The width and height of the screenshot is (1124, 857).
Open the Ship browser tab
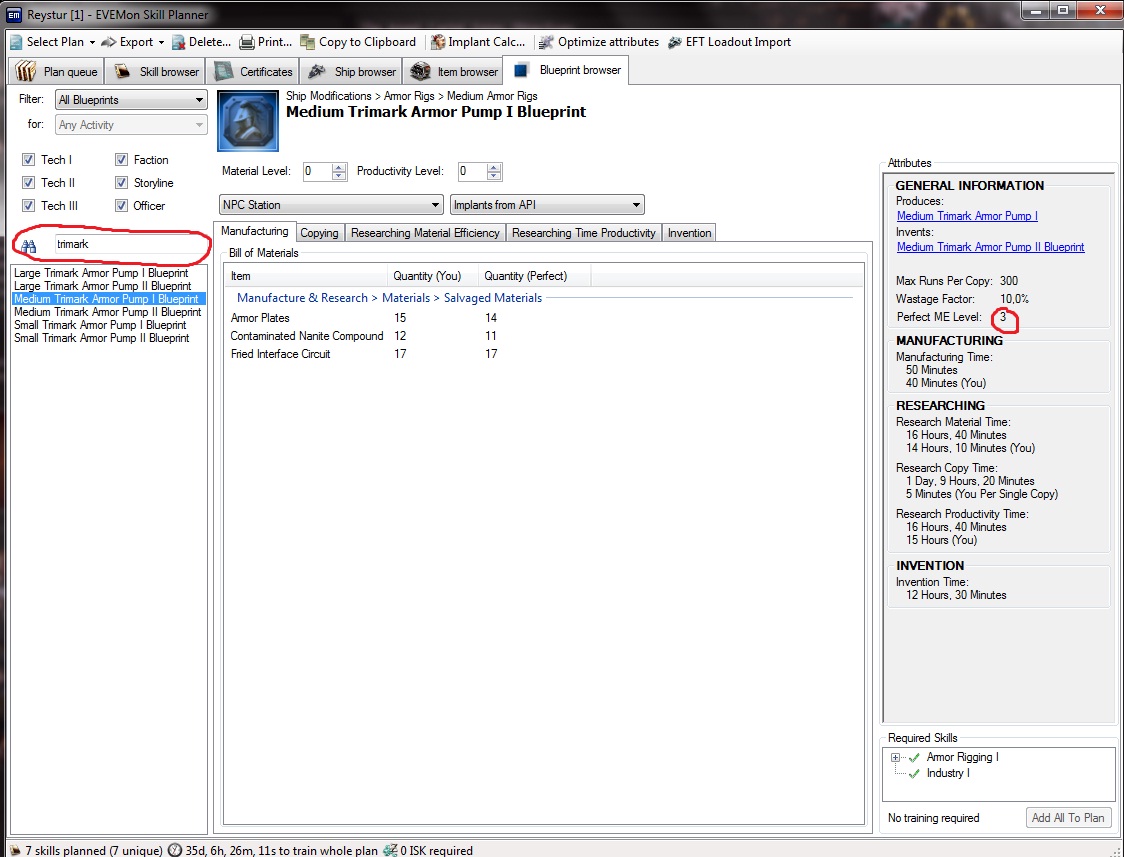351,72
